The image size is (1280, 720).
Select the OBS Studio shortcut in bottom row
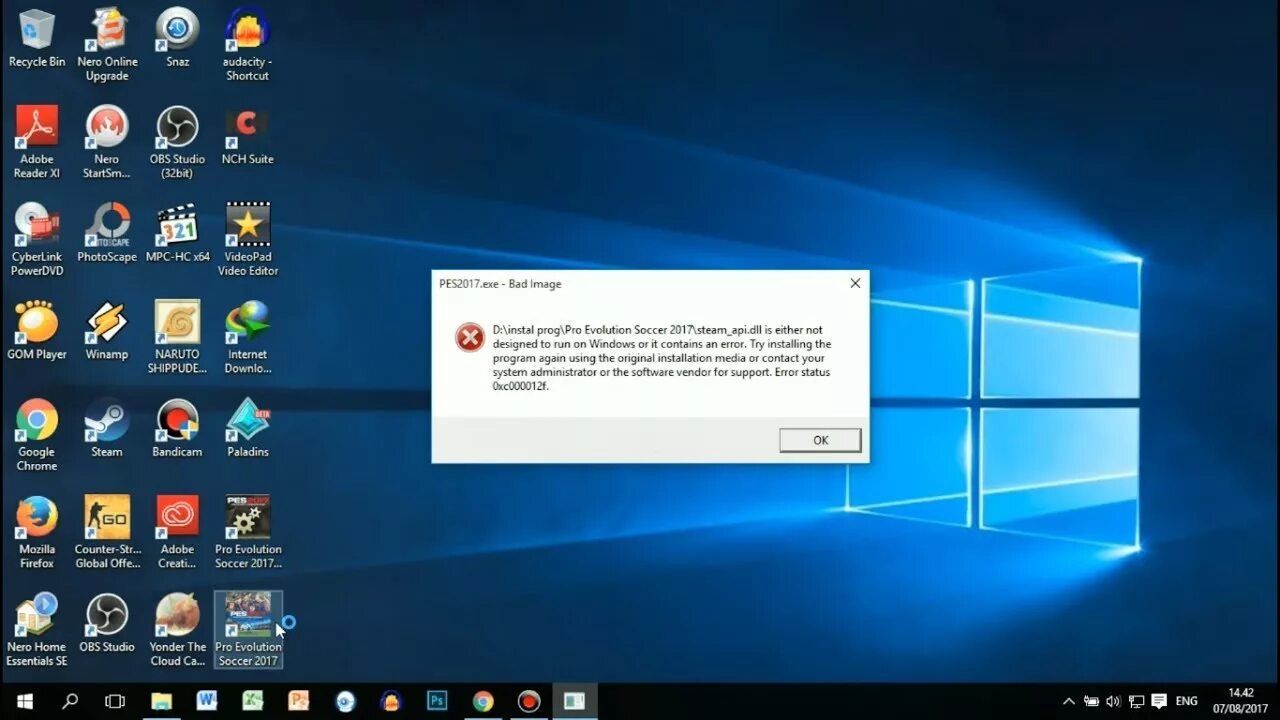click(x=107, y=623)
